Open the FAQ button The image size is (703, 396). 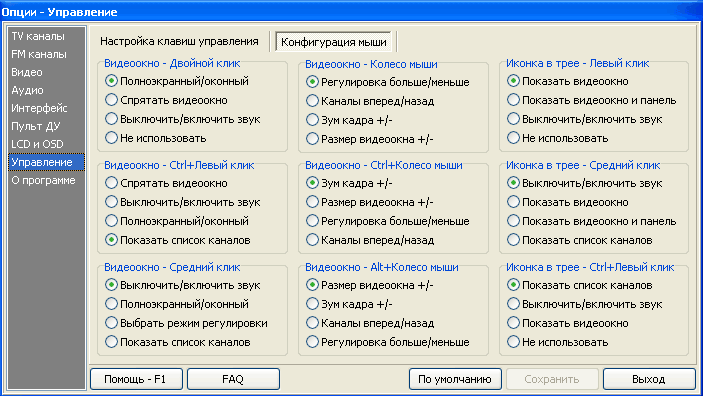click(x=233, y=379)
